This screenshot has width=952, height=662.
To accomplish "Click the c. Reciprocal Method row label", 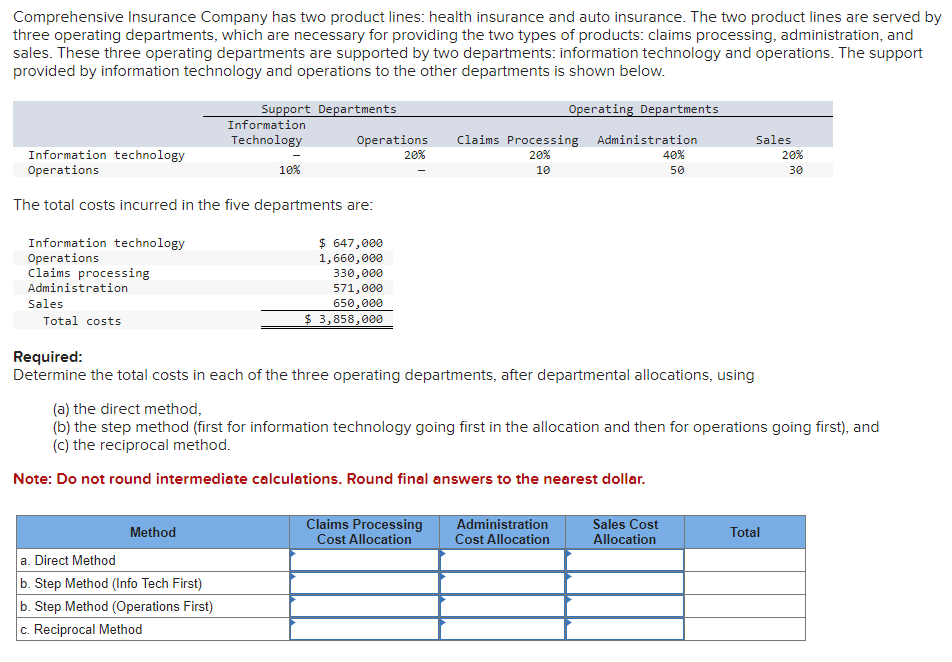I will 80,628.
